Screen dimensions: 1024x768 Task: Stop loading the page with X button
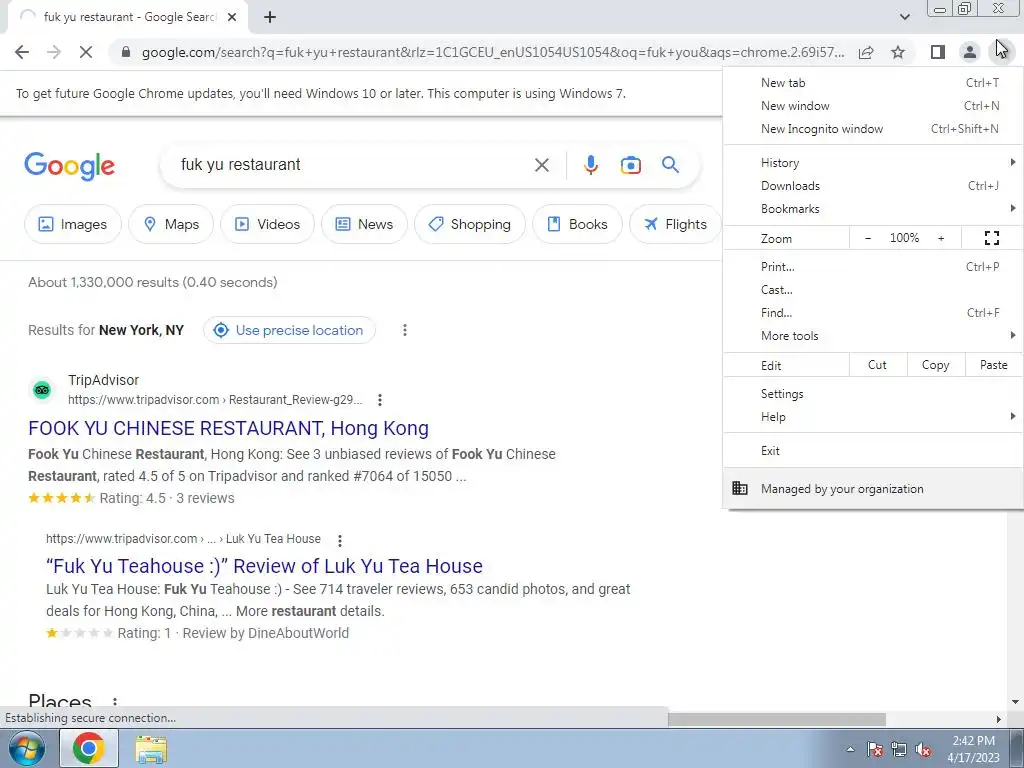86,52
